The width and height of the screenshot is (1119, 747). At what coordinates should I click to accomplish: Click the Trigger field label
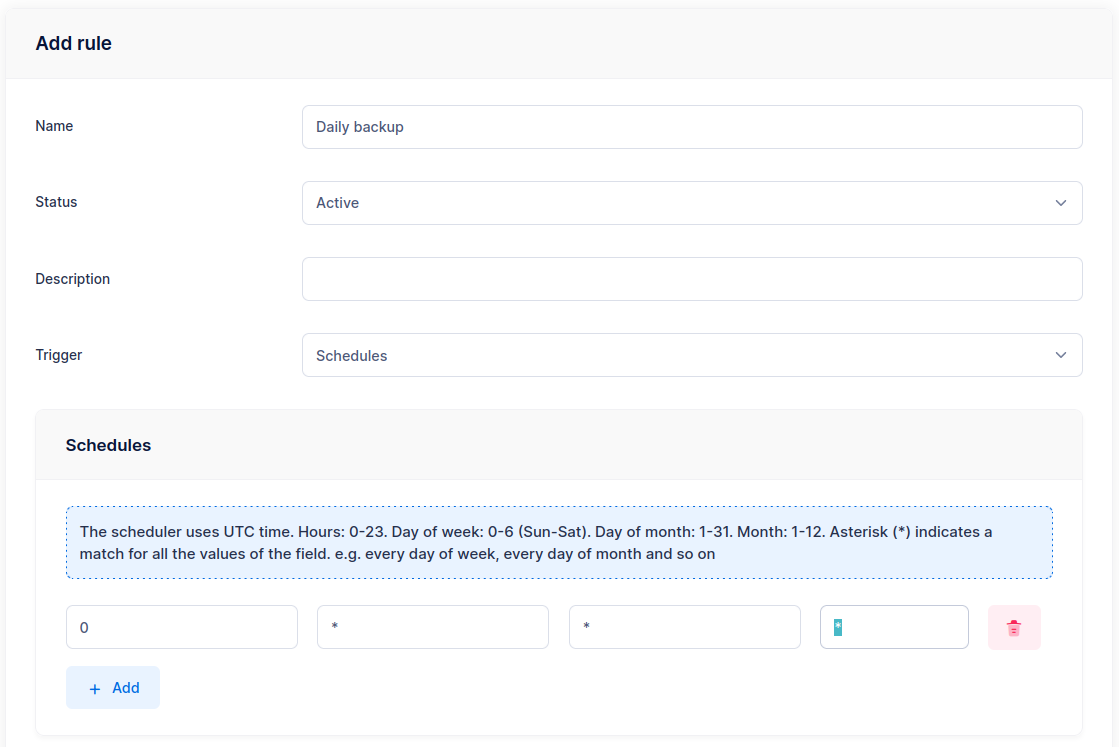pos(58,355)
